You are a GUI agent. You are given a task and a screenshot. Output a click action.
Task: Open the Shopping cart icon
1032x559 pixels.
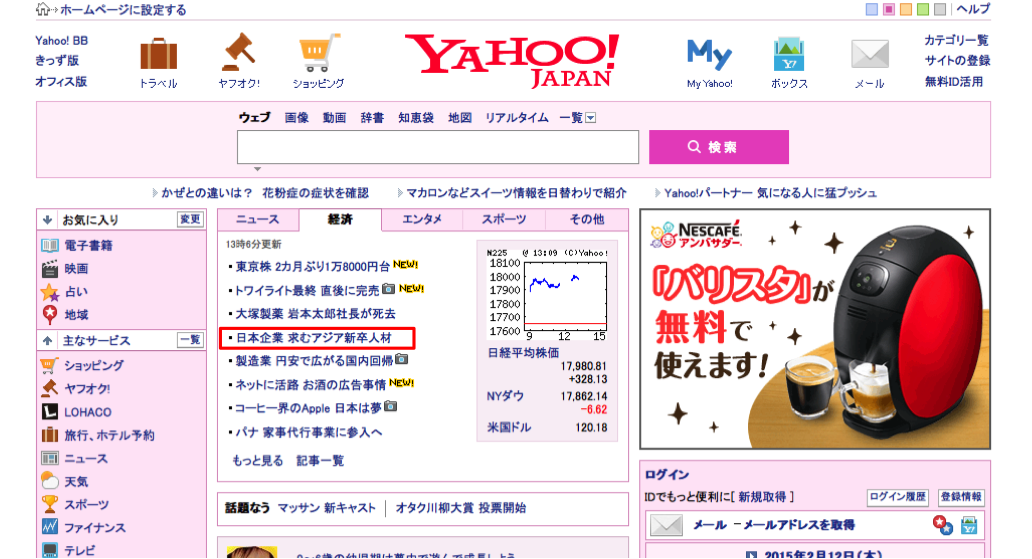[318, 52]
